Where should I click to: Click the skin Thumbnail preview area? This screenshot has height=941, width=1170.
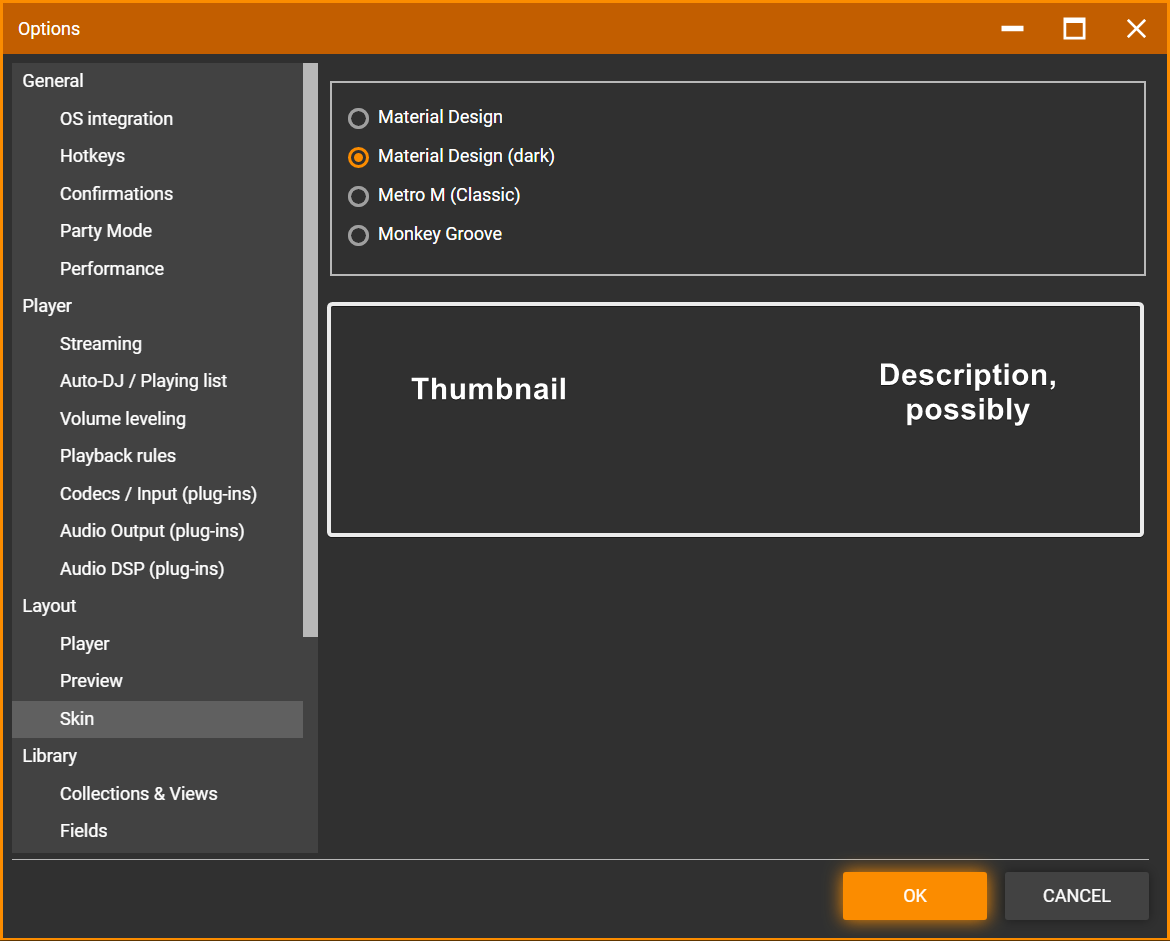(x=489, y=390)
